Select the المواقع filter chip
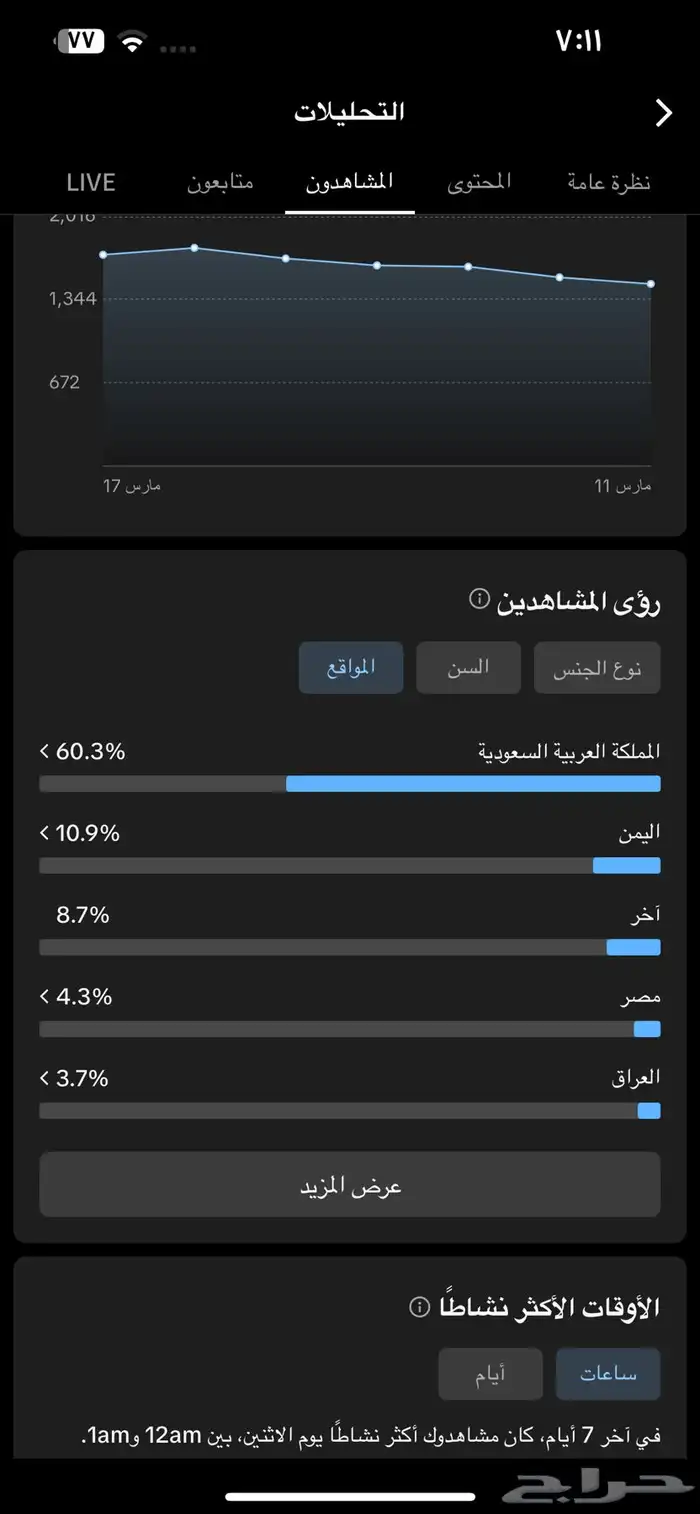The image size is (700, 1514). coord(351,668)
